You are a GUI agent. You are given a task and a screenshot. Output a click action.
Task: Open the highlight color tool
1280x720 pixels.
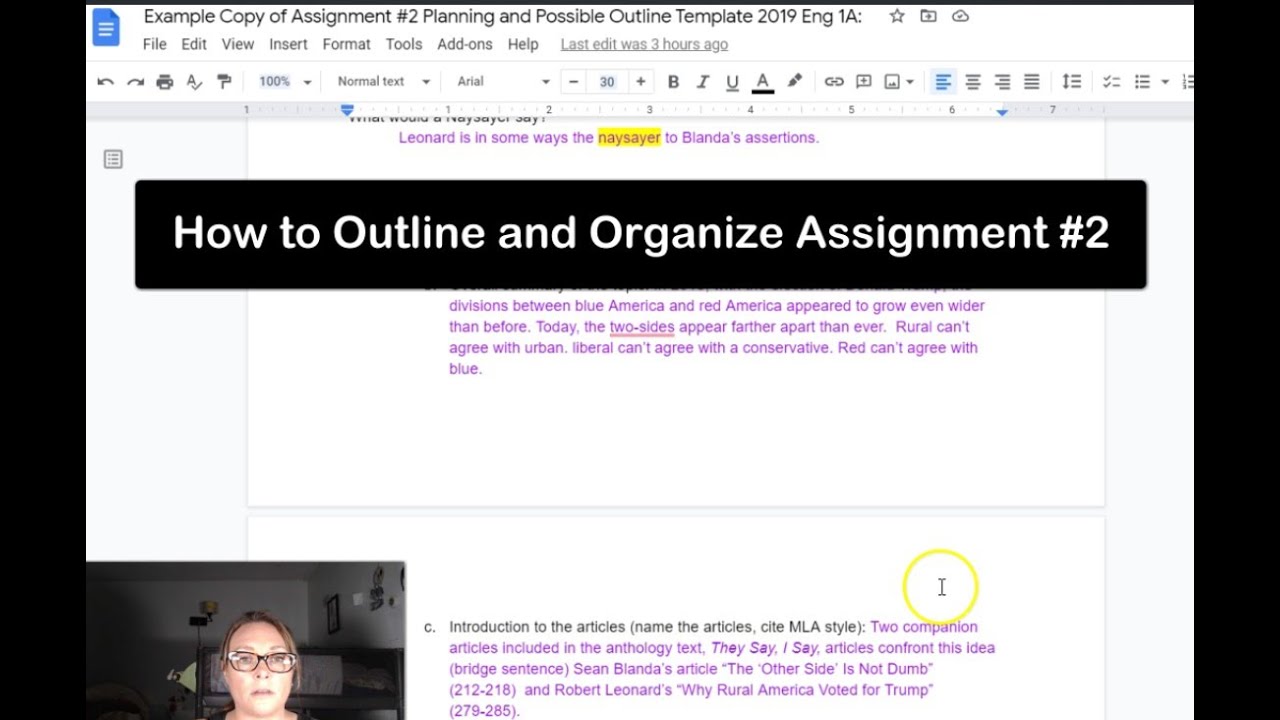click(x=795, y=82)
